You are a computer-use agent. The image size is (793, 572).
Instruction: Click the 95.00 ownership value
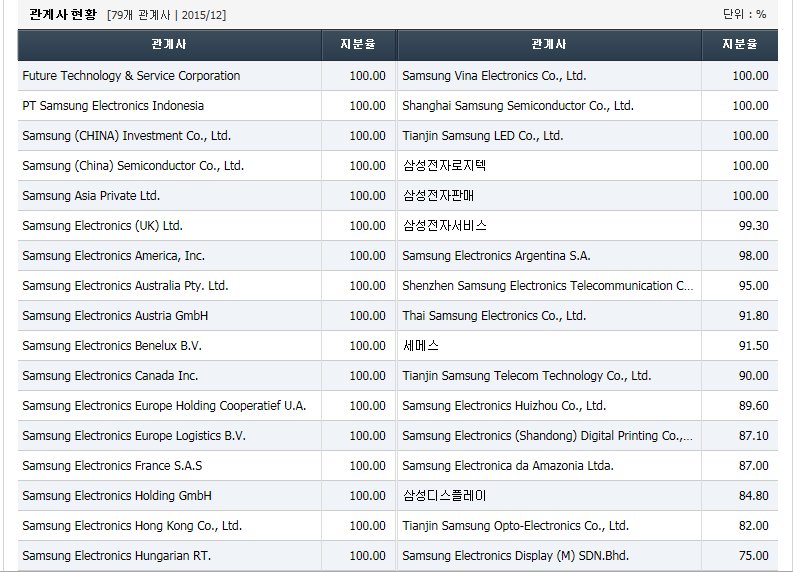754,286
